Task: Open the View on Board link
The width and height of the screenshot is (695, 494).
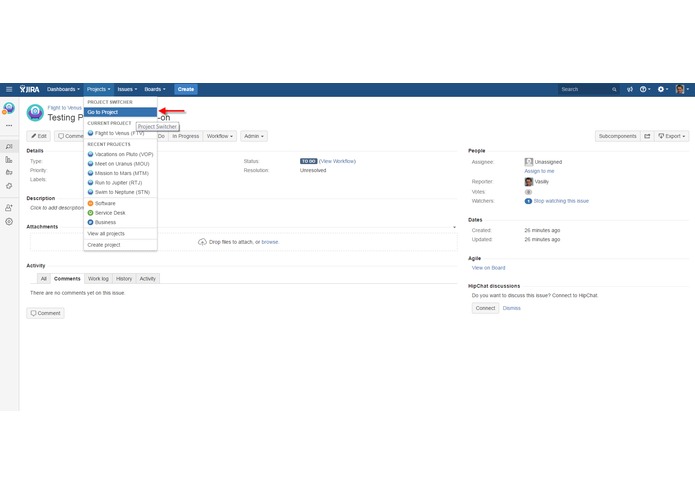Action: tap(488, 268)
